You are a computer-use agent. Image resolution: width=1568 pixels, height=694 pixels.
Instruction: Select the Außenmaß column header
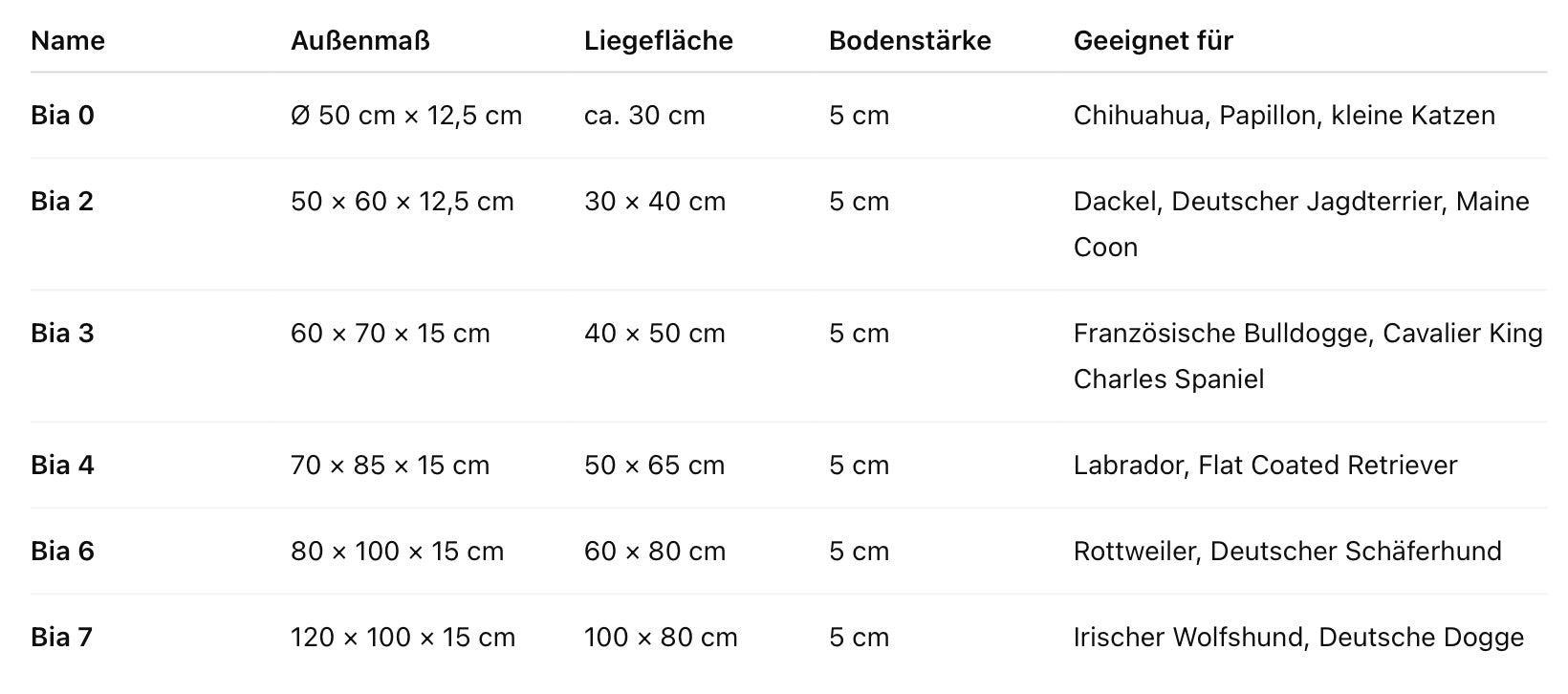coord(360,41)
